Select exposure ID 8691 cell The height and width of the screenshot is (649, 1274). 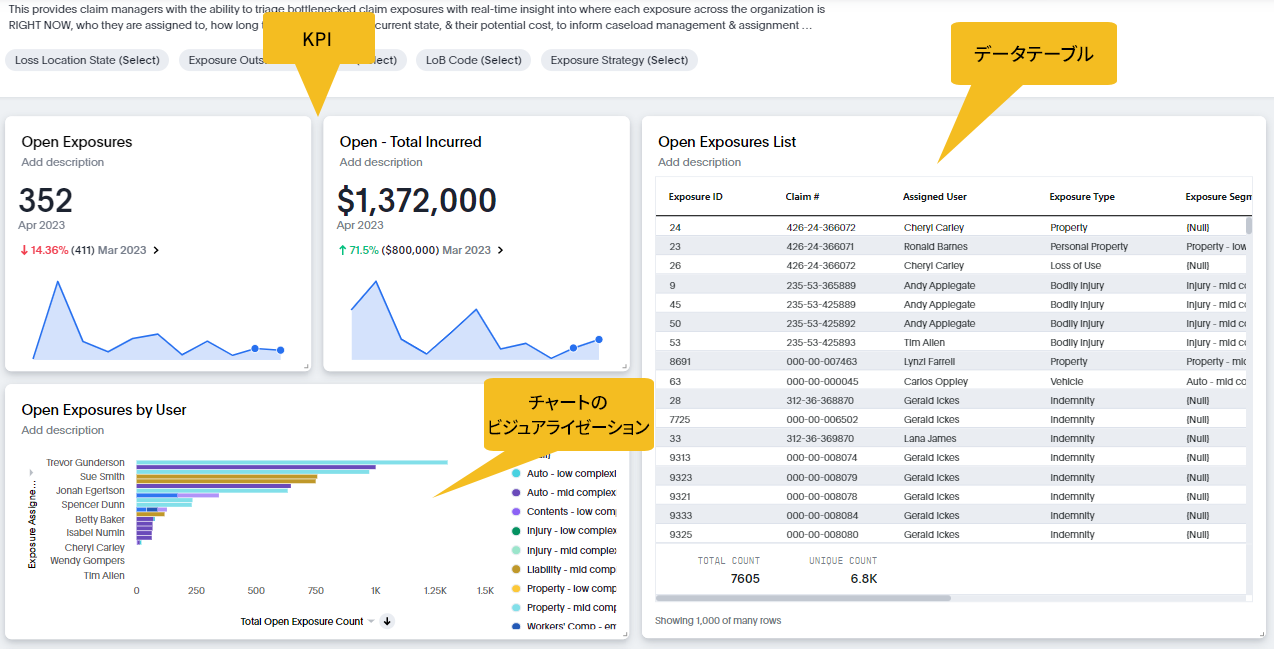pyautogui.click(x=680, y=361)
